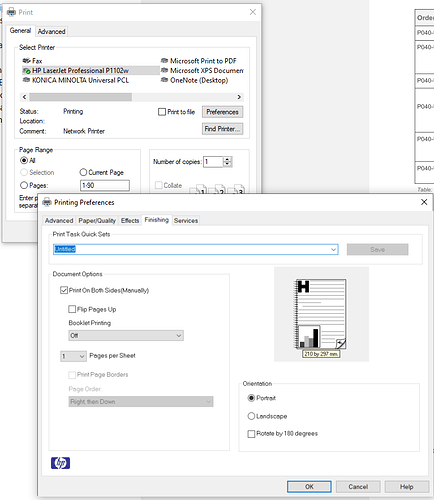
Task: Enable the Print to file checkbox
Action: coord(162,112)
